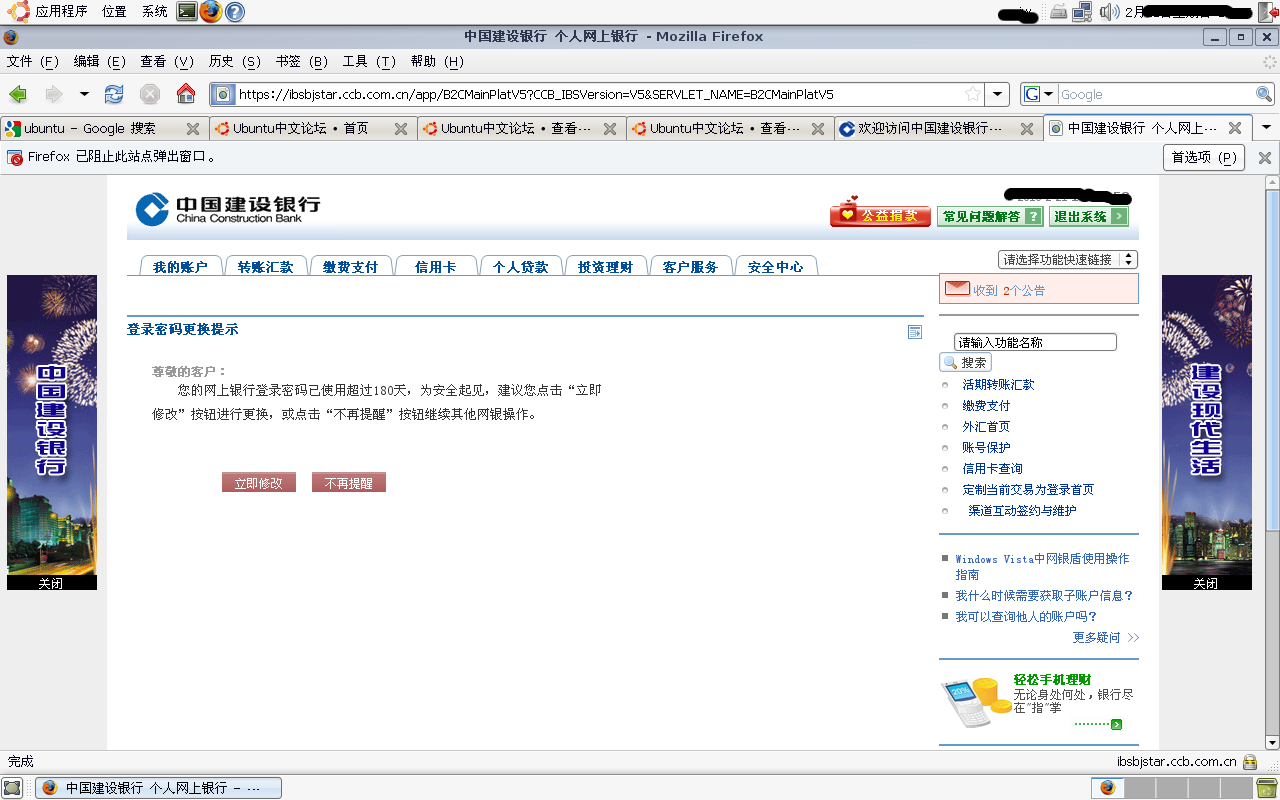
Task: Open the 客户服务 tab
Action: coord(690,267)
